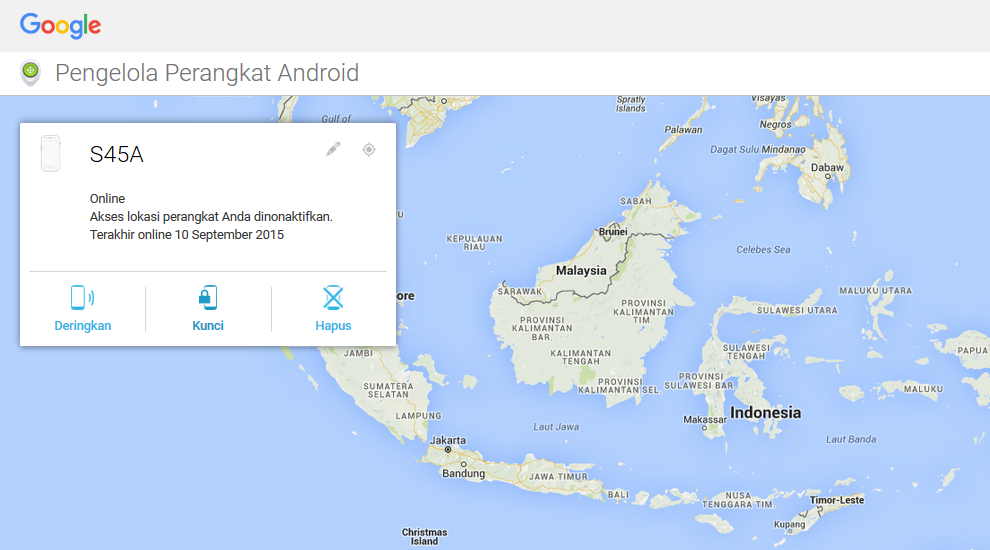The height and width of the screenshot is (550, 990).
Task: Click the Bandung label on the map
Action: coord(463,474)
